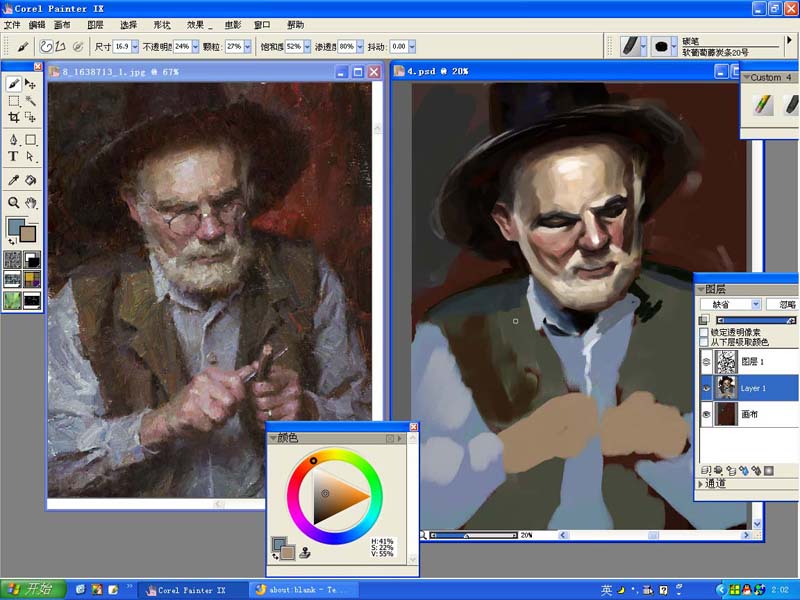
Task: Select the Layer Adjuster tool
Action: coord(31,83)
